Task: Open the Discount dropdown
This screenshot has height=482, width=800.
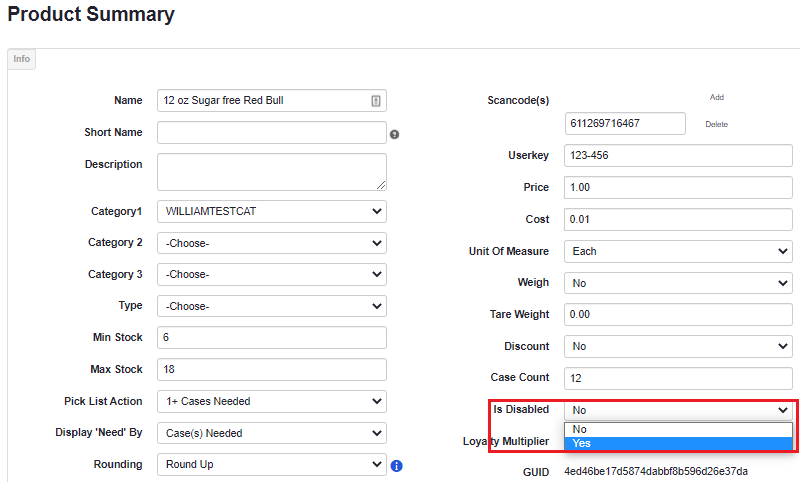Action: pos(678,346)
